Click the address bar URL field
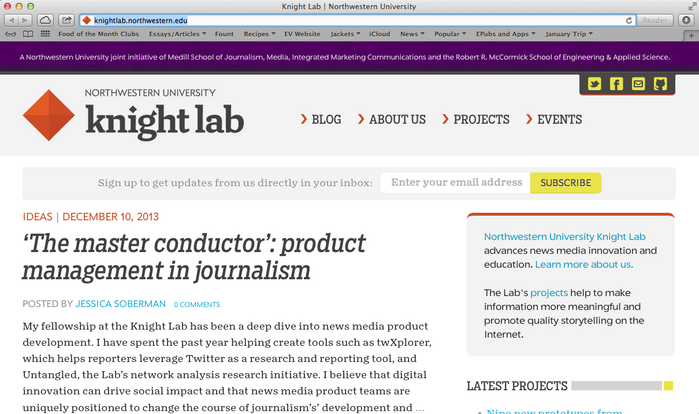699x414 pixels. [356, 20]
